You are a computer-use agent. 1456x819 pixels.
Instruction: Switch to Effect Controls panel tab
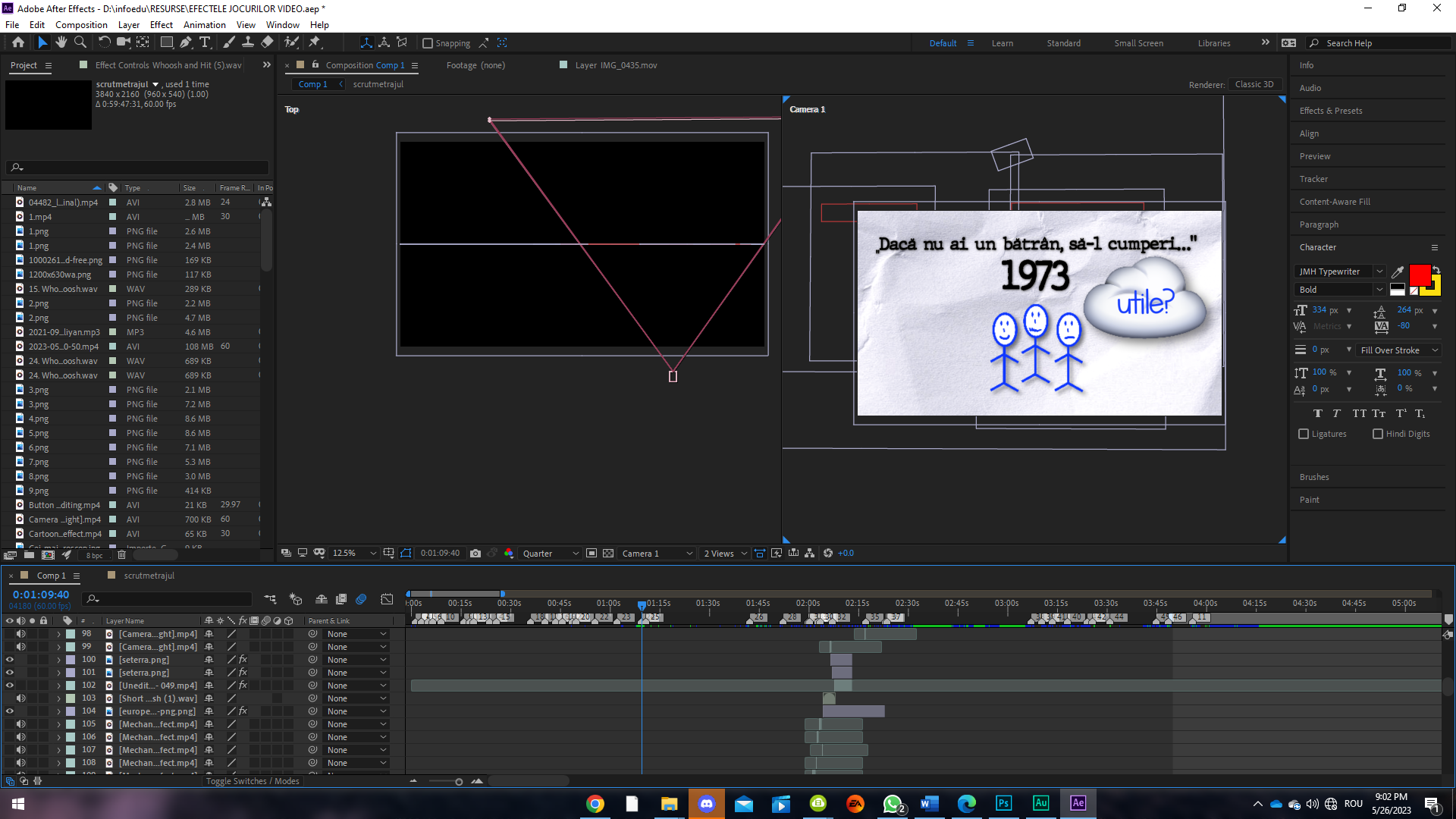[168, 65]
